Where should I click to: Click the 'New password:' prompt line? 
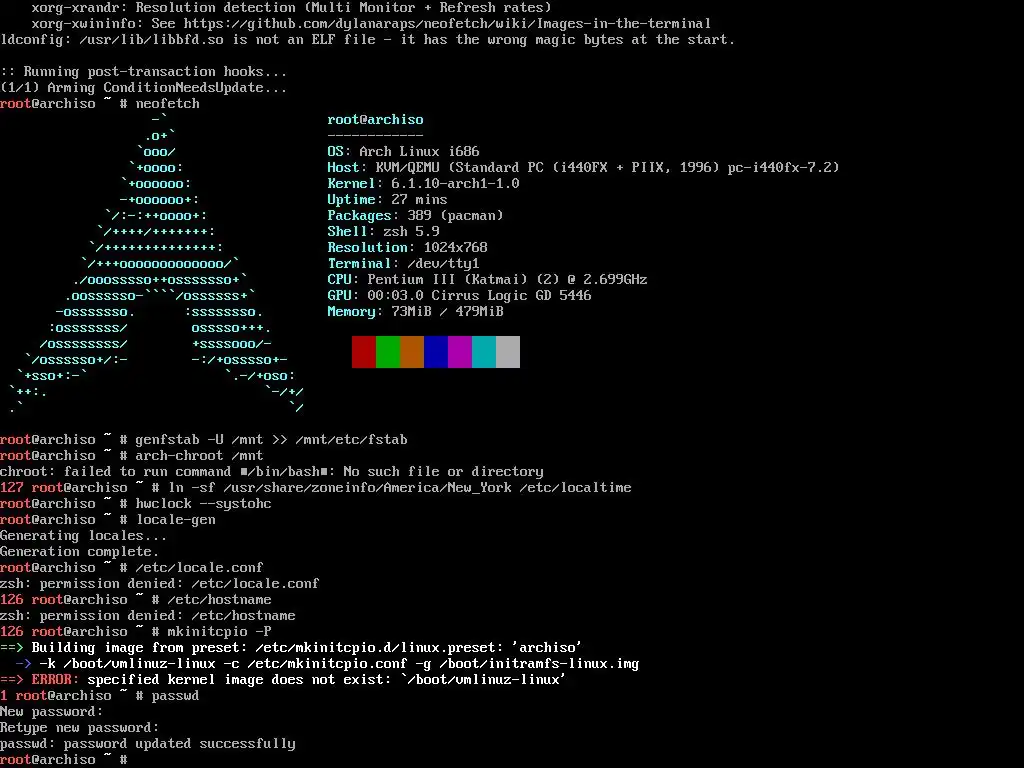52,712
